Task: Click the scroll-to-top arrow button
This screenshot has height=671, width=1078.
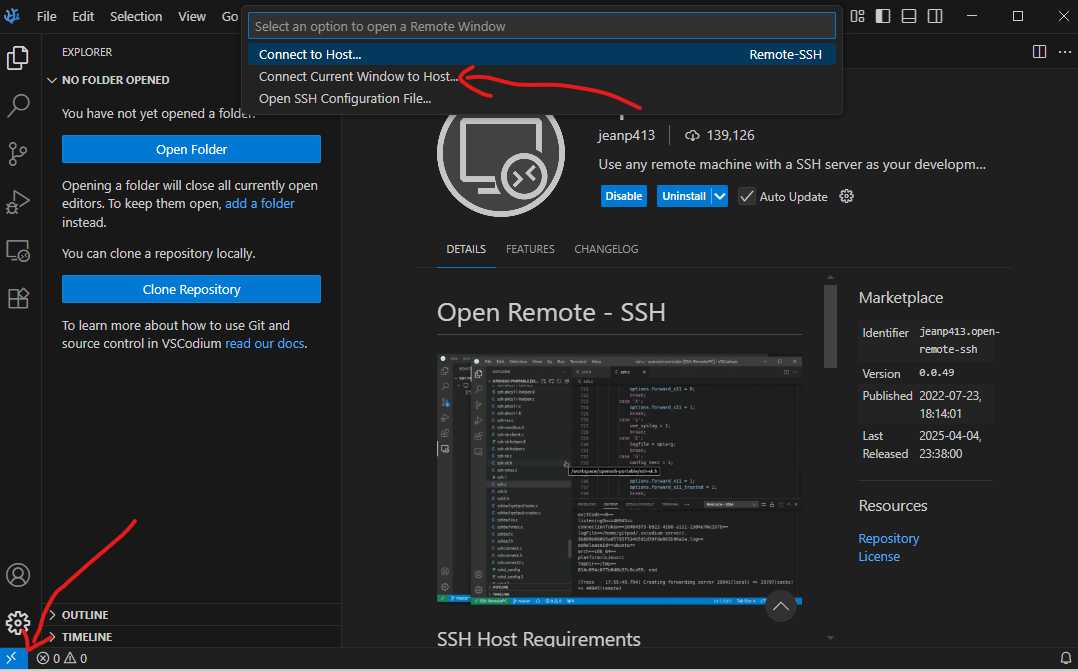Action: (780, 606)
